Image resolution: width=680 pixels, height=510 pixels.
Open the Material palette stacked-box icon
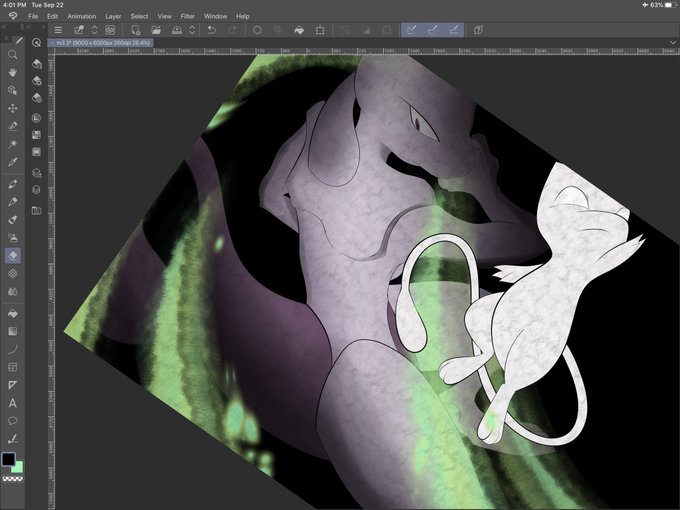click(36, 173)
